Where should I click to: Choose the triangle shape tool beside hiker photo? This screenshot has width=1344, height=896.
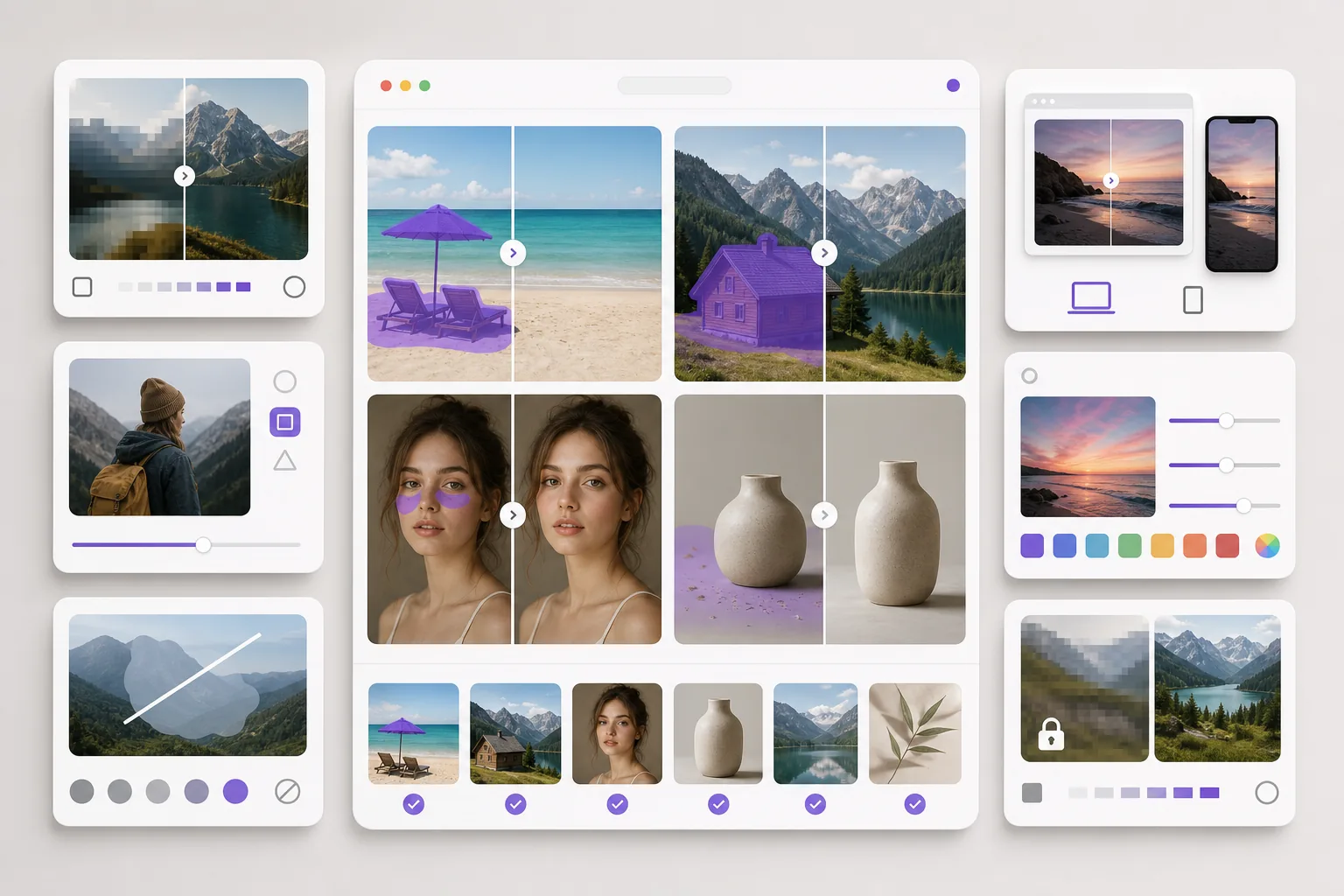284,460
